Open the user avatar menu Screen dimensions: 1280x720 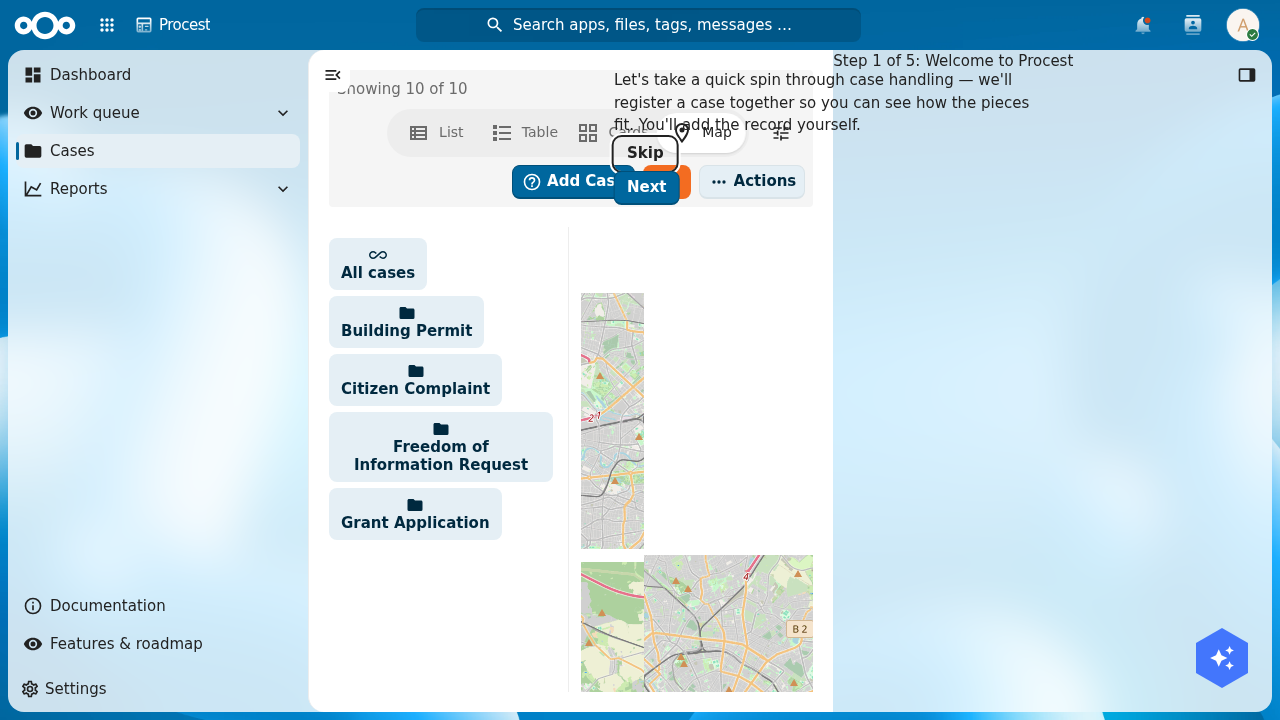[1243, 25]
